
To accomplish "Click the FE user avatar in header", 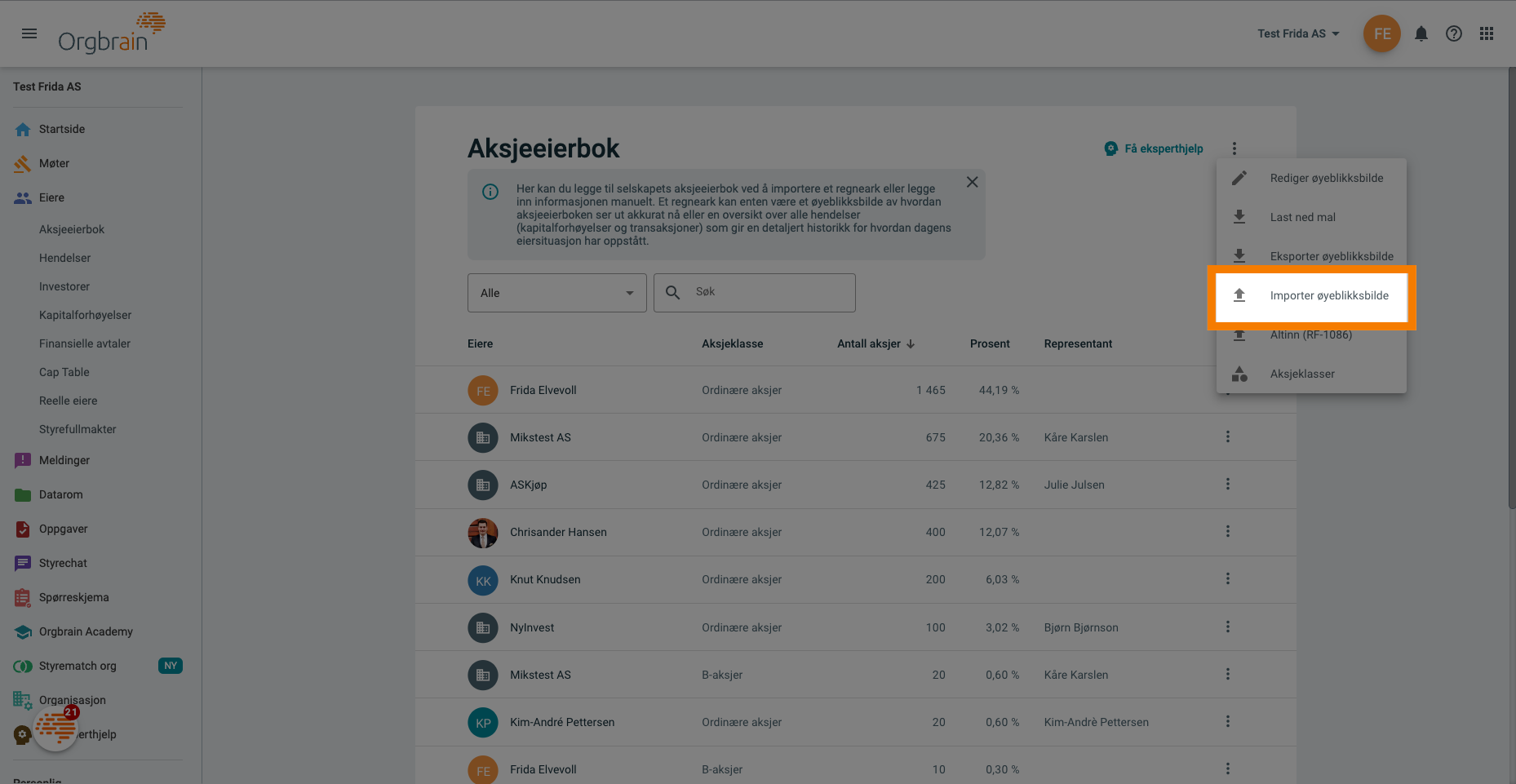I will click(x=1382, y=33).
